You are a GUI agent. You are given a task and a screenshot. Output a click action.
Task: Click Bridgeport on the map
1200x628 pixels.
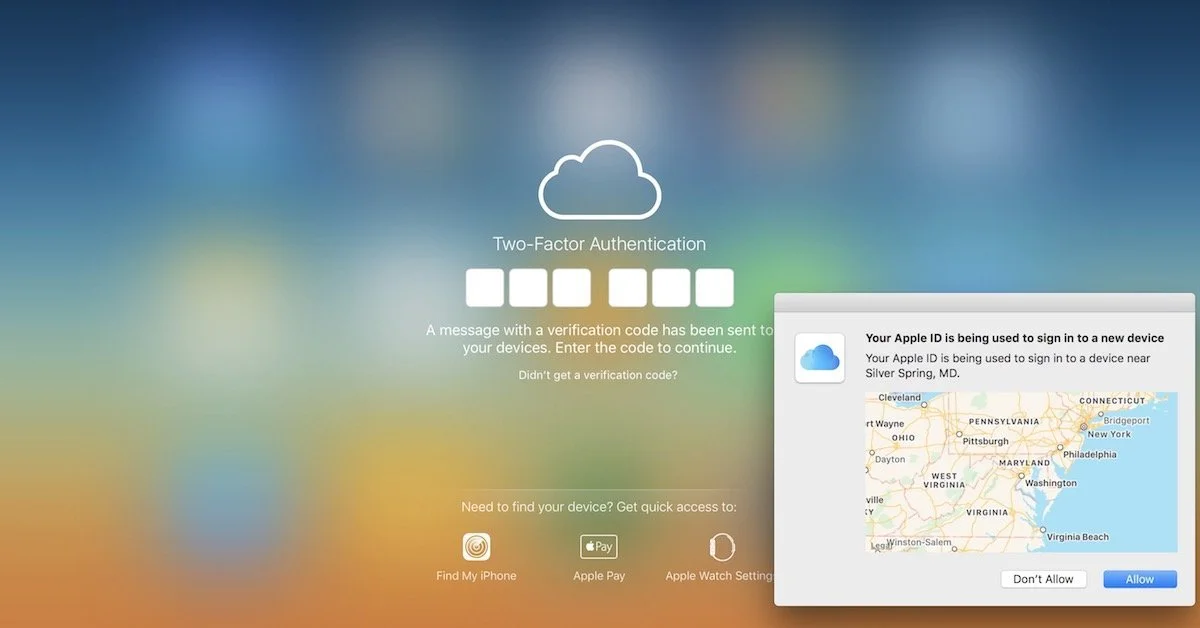point(1126,421)
